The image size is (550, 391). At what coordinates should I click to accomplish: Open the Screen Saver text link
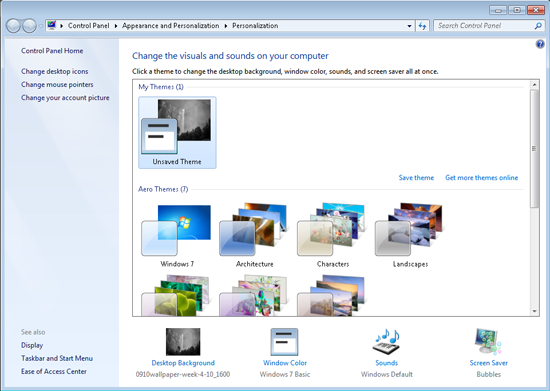pos(489,363)
